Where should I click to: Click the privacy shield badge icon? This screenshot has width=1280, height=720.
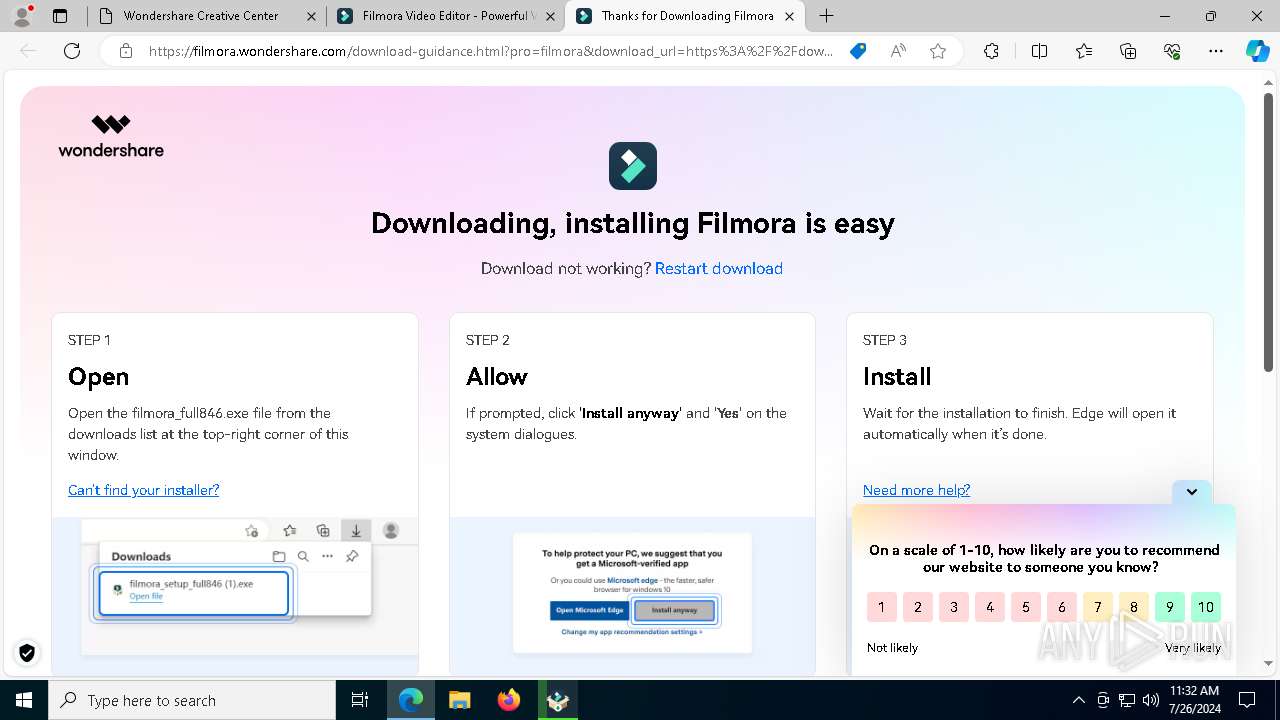27,653
